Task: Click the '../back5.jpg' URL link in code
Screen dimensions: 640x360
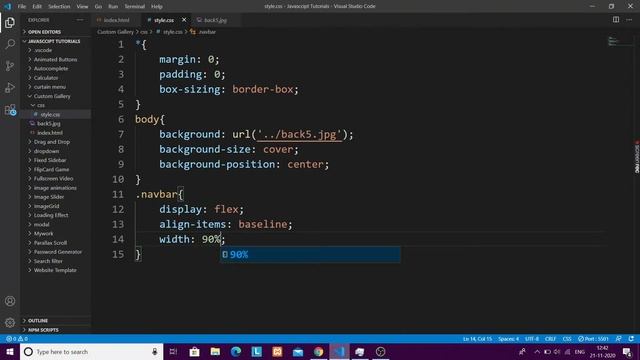Action: [299, 134]
